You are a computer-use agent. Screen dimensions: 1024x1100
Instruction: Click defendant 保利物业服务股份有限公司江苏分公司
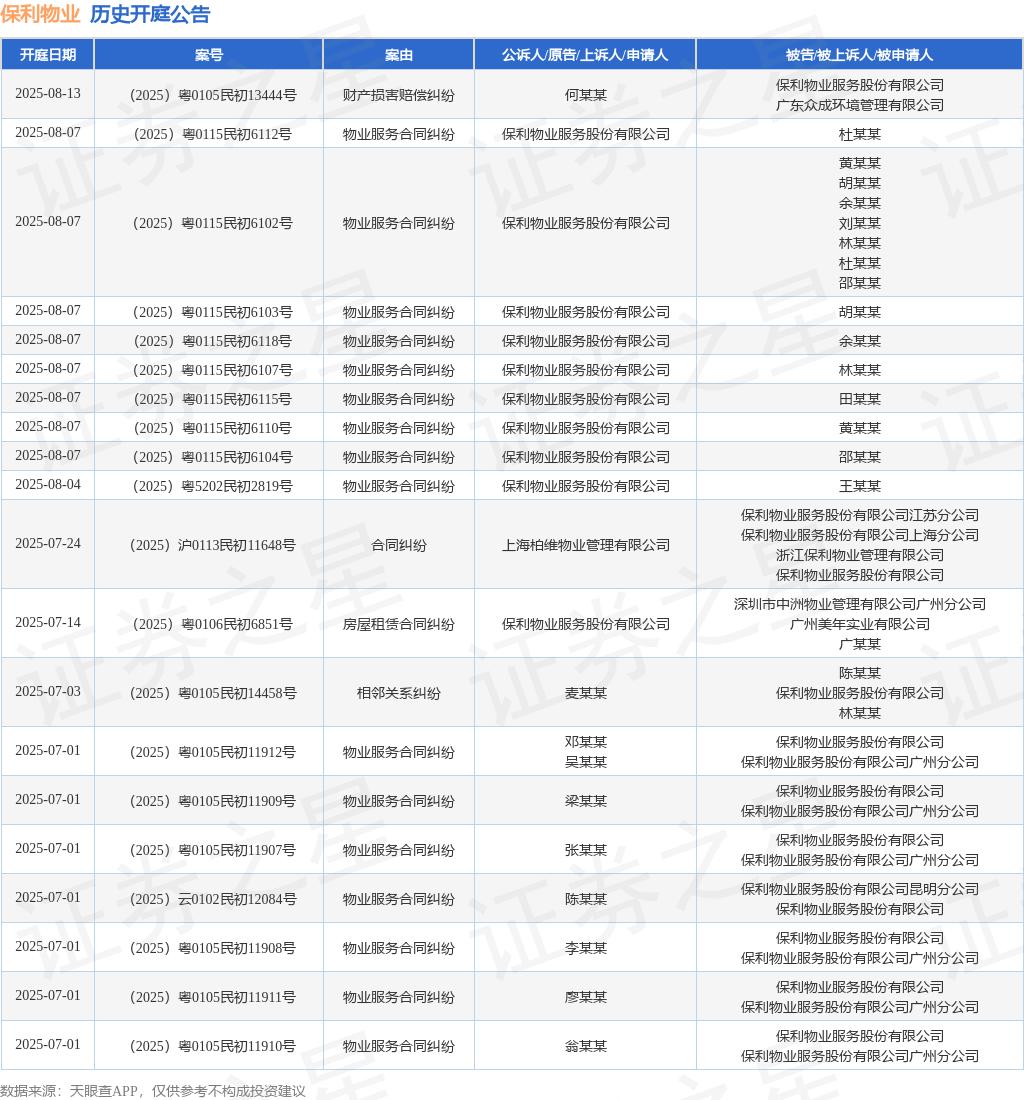(x=859, y=515)
